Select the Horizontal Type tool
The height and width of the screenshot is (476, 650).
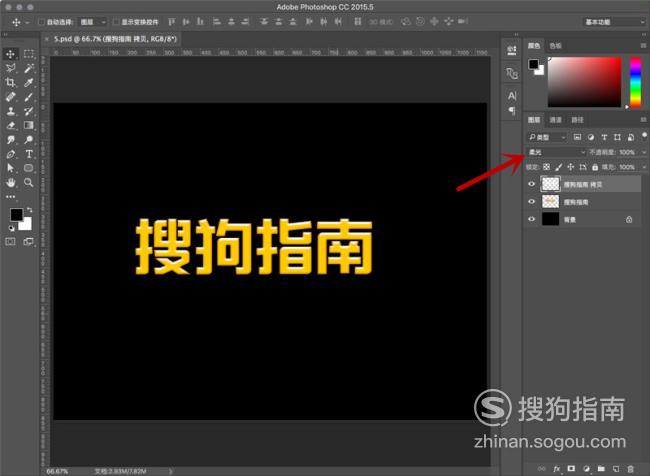coord(29,154)
